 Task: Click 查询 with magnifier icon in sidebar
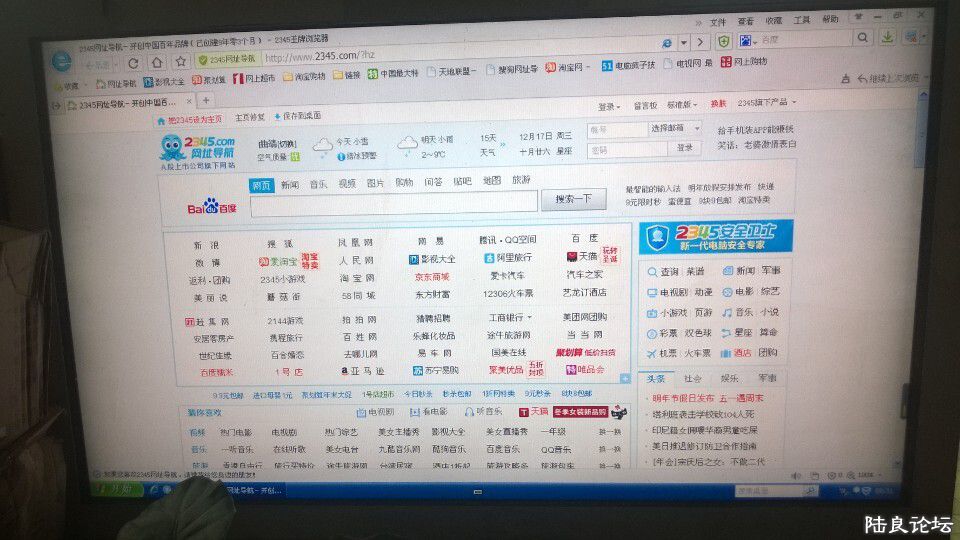pos(662,271)
